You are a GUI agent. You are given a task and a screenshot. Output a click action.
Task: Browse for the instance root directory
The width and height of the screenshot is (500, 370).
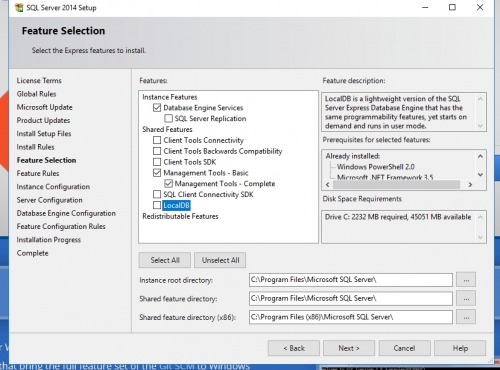click(x=466, y=280)
